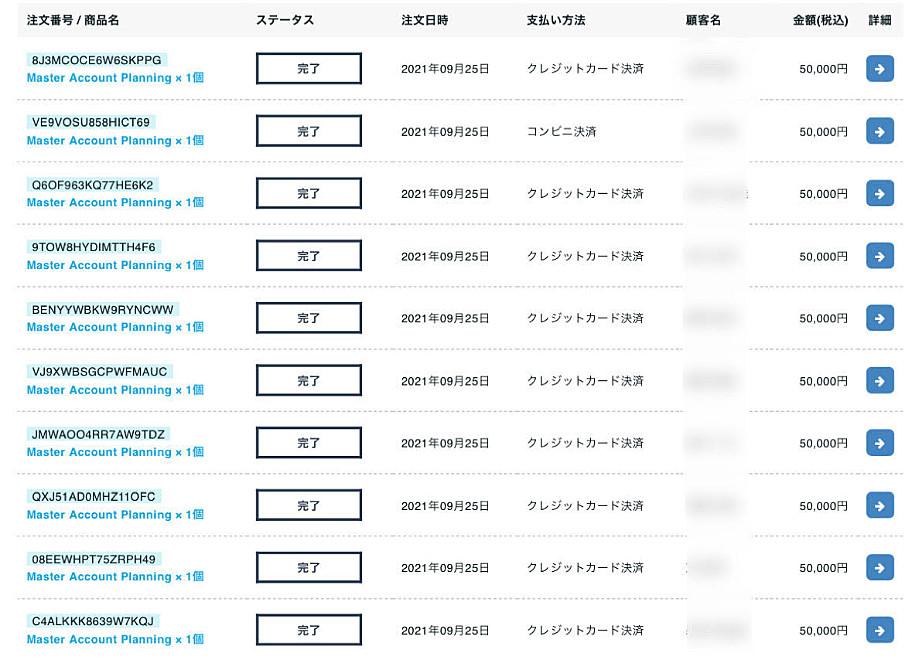Screen dimensions: 905x670
Task: Open product link under order VE9VOSU858HICT69
Action: click(x=115, y=140)
